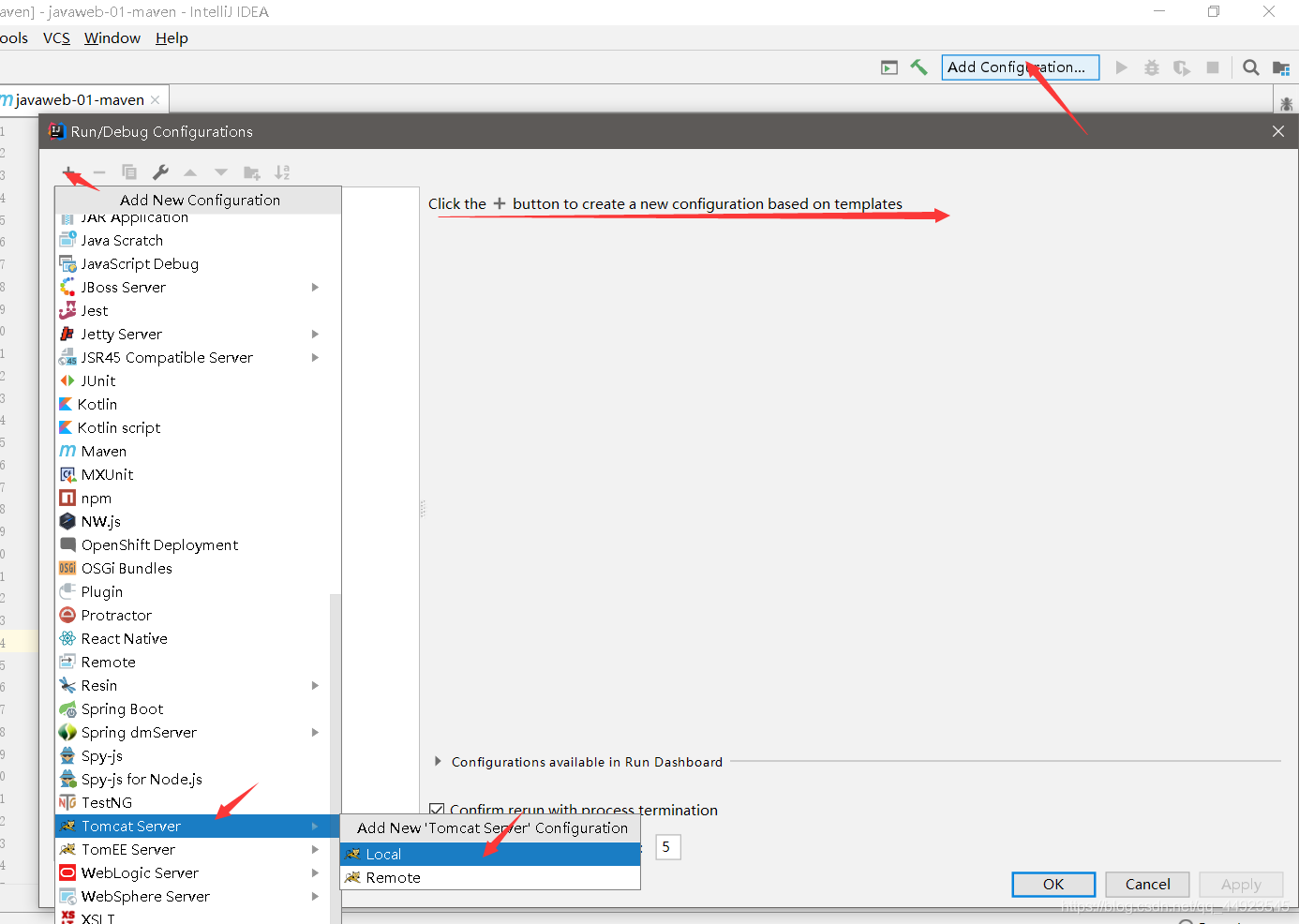1299x924 pixels.
Task: Open the Window menu
Action: [112, 38]
